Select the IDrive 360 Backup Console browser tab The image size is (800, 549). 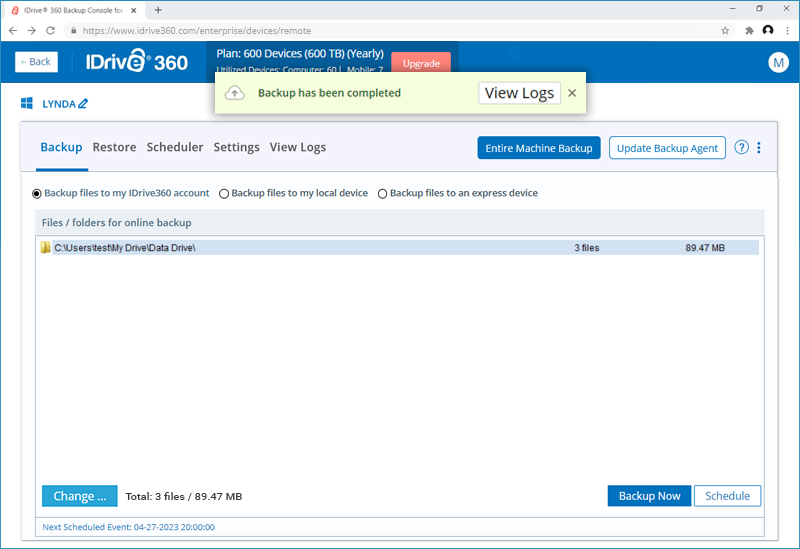72,10
